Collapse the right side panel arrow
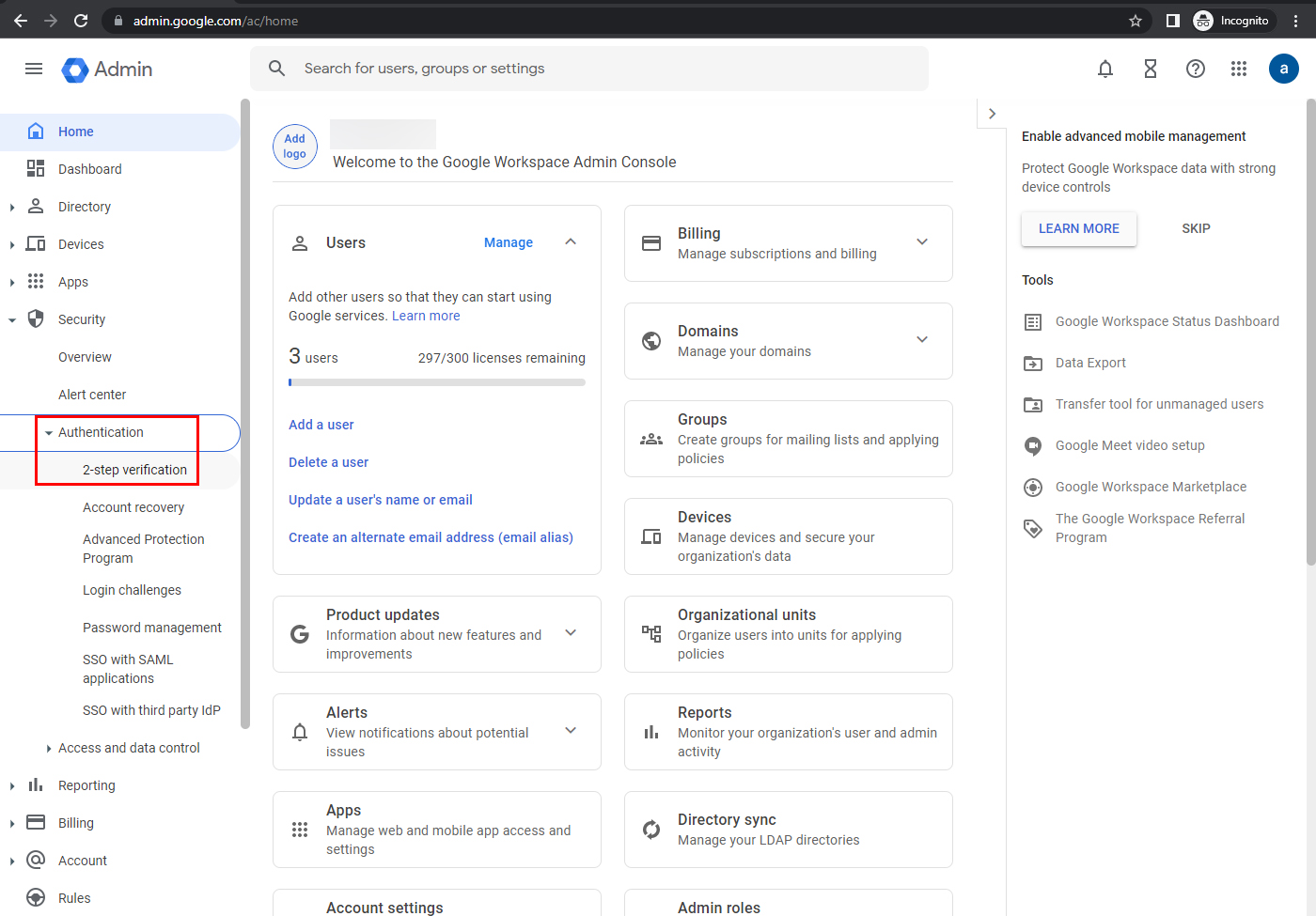1316x916 pixels. 992,114
